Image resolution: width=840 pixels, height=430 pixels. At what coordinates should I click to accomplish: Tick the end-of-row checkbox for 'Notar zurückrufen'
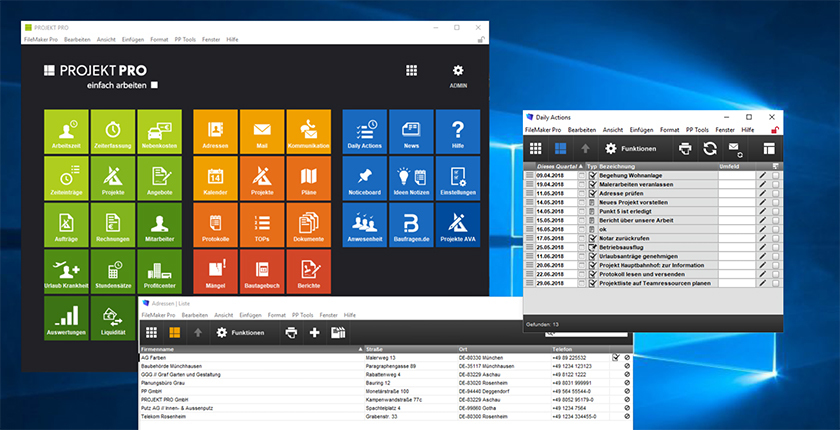click(x=775, y=238)
